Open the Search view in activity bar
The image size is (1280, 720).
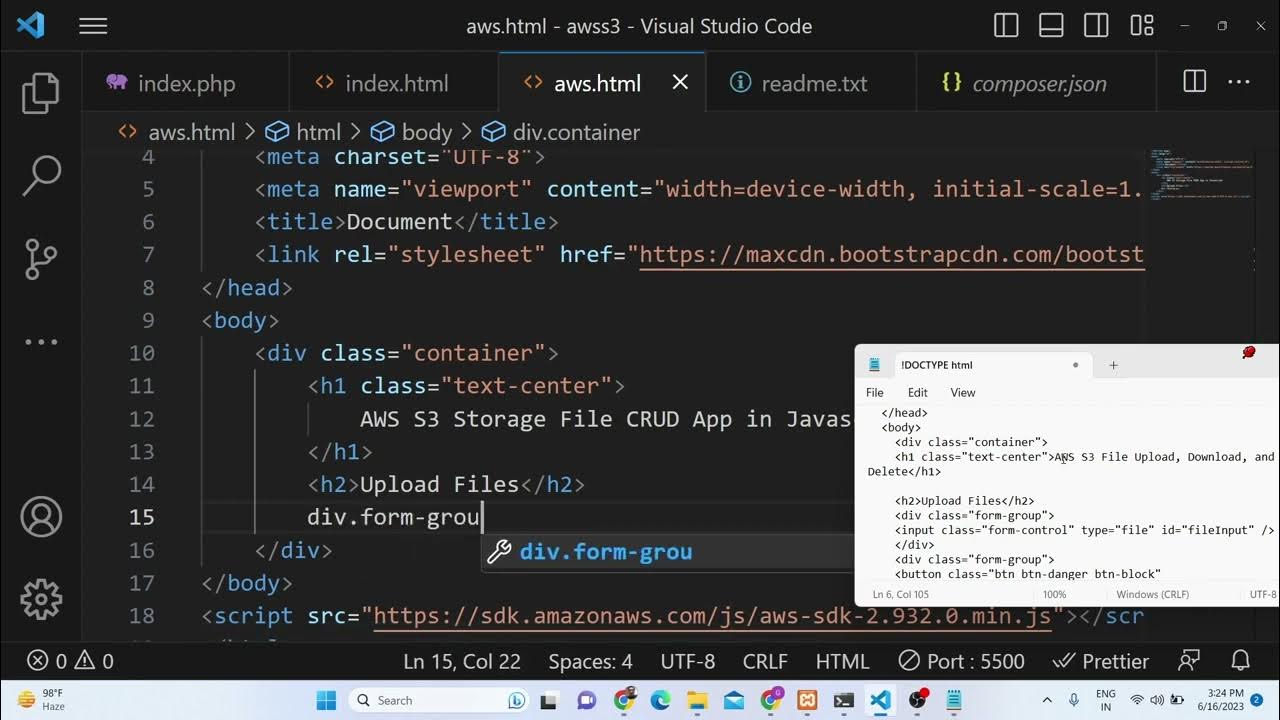41,176
